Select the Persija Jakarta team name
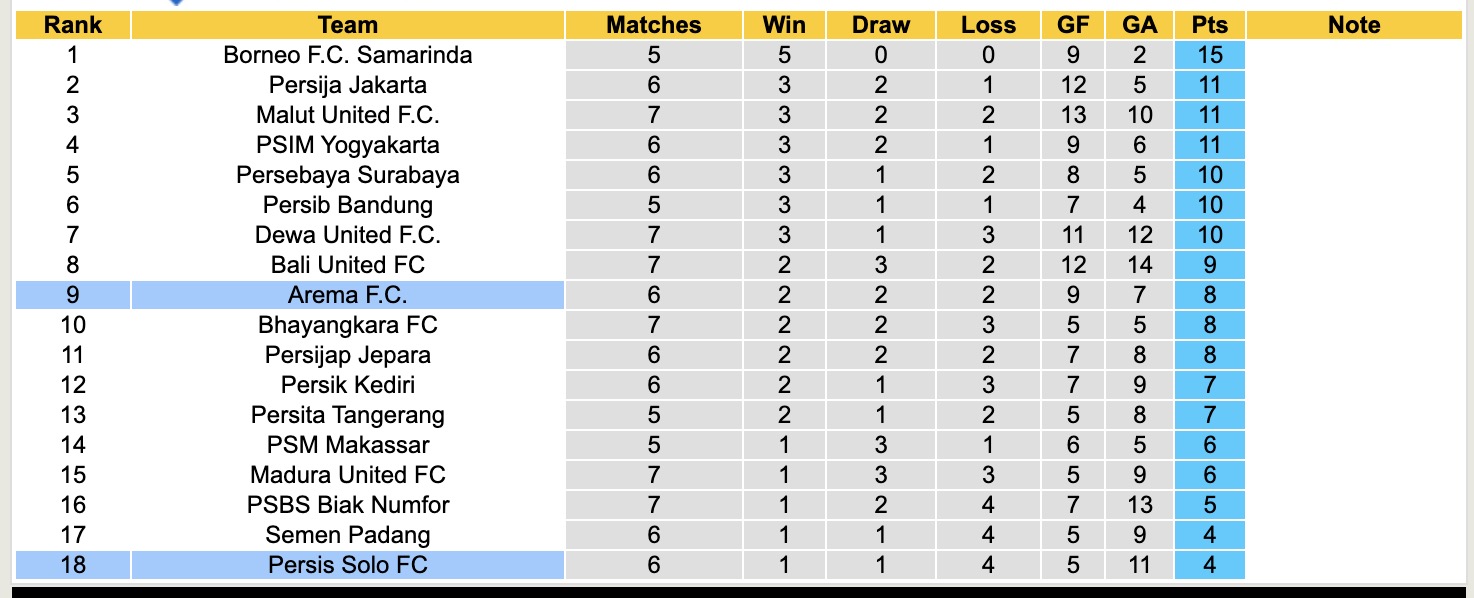Image resolution: width=1474 pixels, height=598 pixels. (x=348, y=85)
